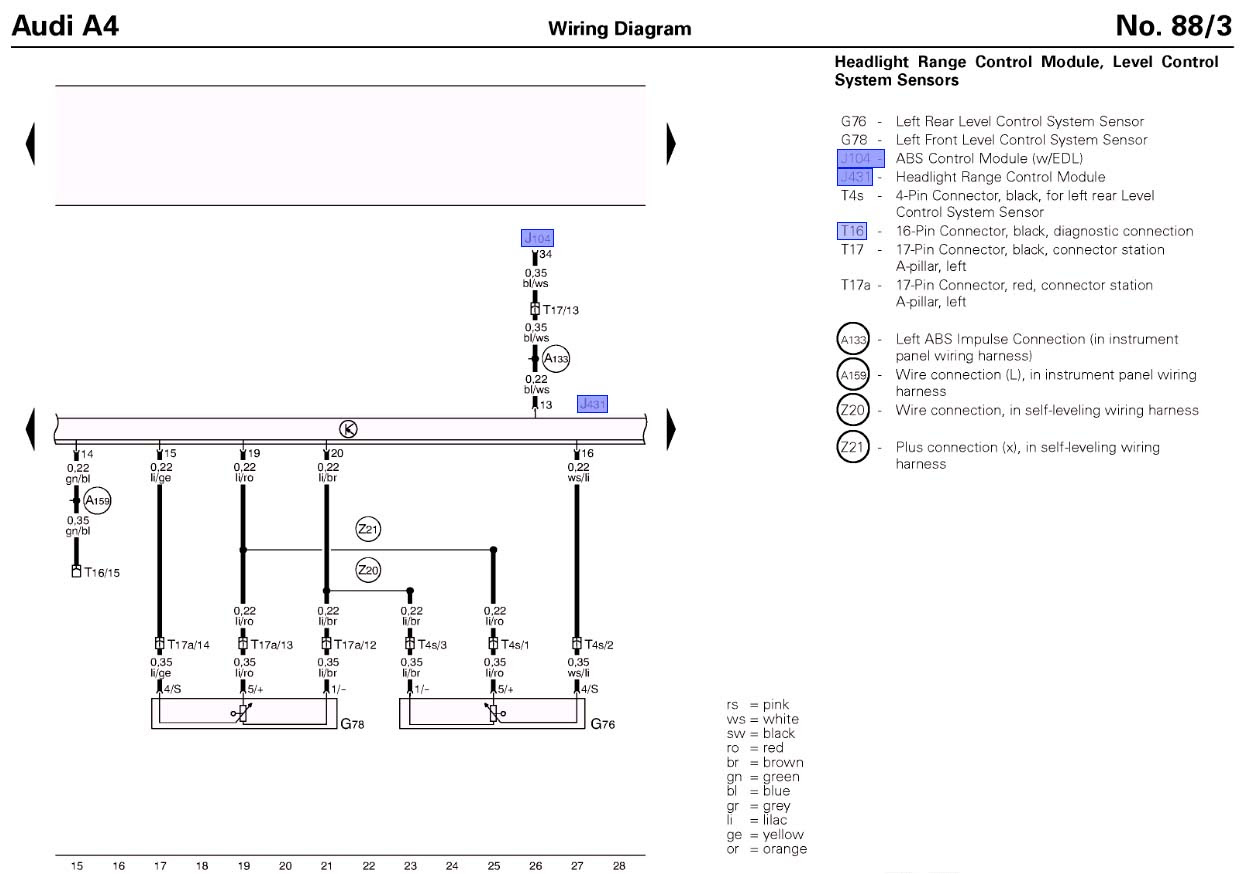Click the T16/15 connector symbol

76,572
